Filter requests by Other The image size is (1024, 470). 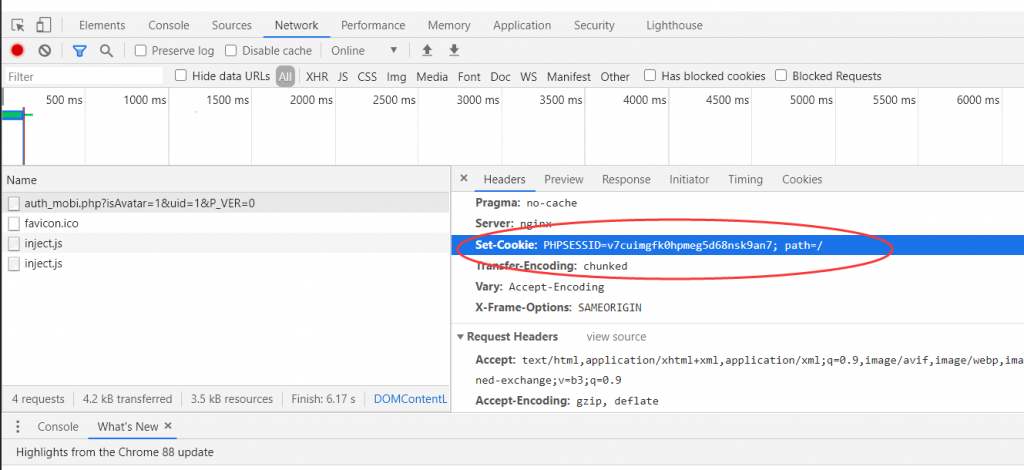(x=615, y=76)
